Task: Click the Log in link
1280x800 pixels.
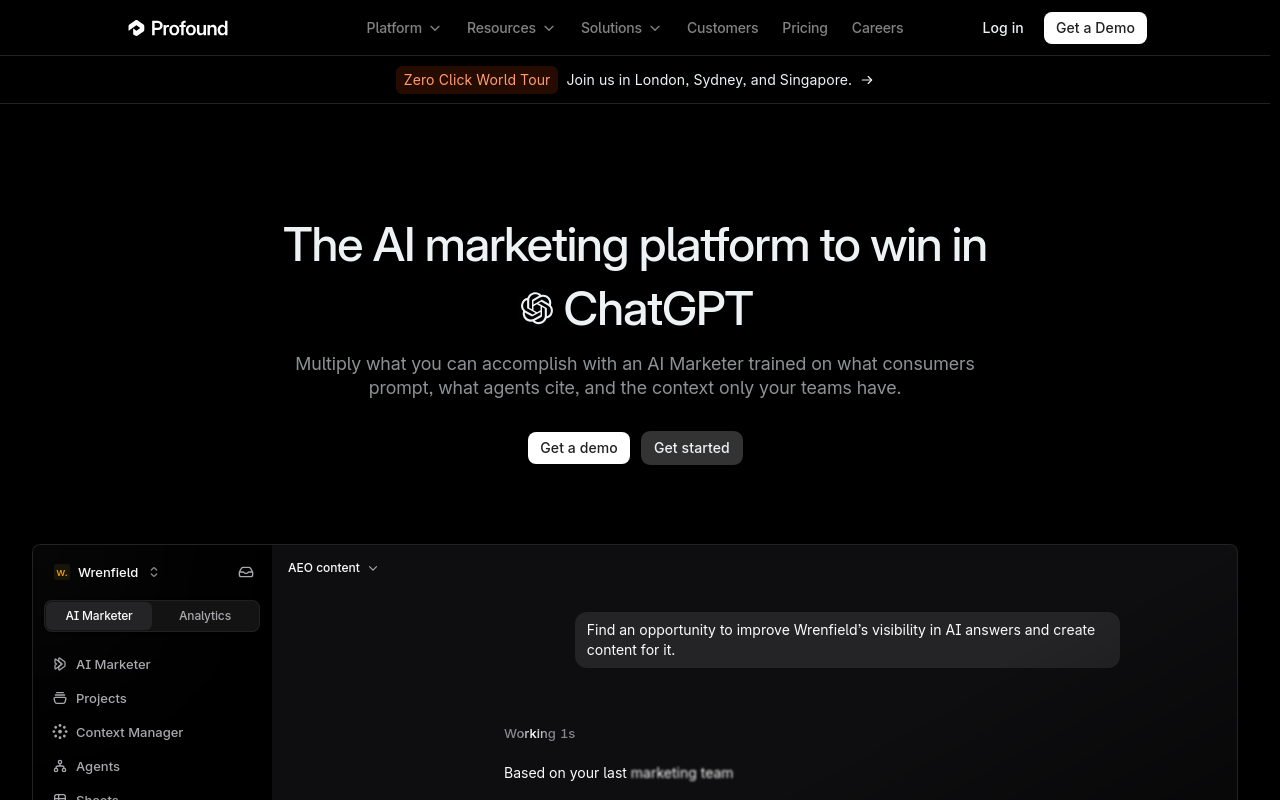Action: (x=1003, y=28)
